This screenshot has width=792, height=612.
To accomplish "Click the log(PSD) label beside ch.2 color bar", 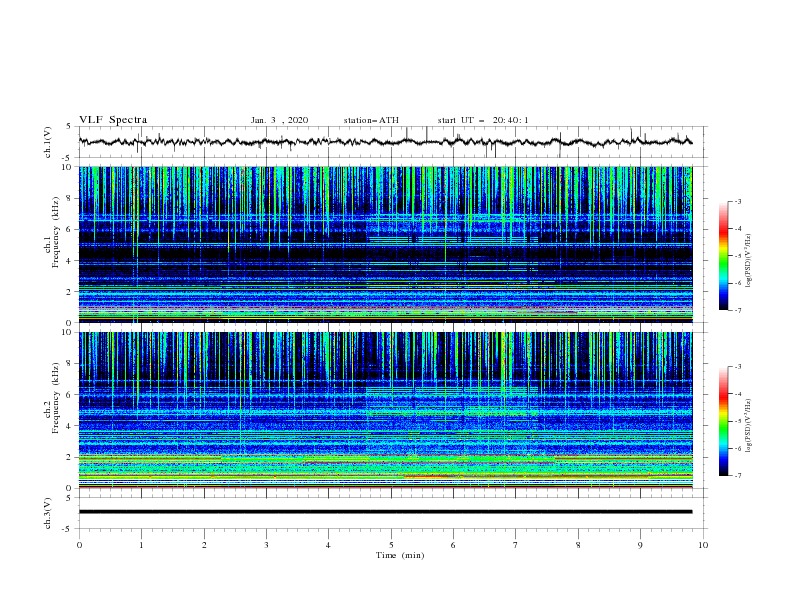I will coord(749,426).
